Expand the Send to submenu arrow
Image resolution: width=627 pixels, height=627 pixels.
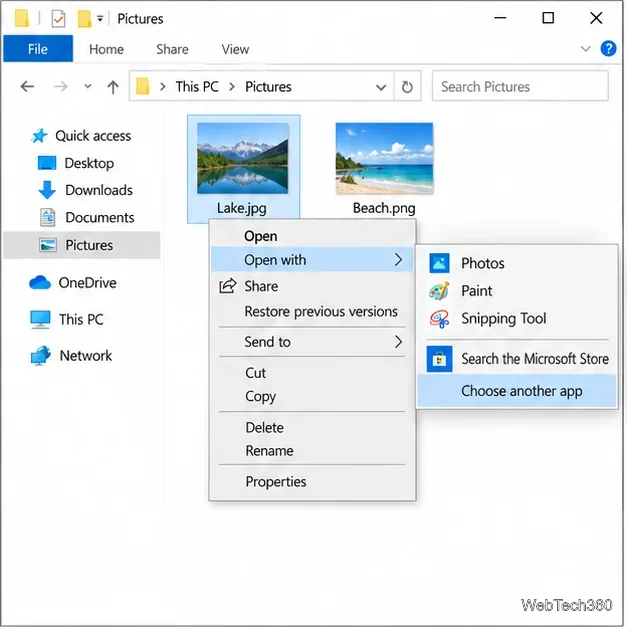(398, 341)
